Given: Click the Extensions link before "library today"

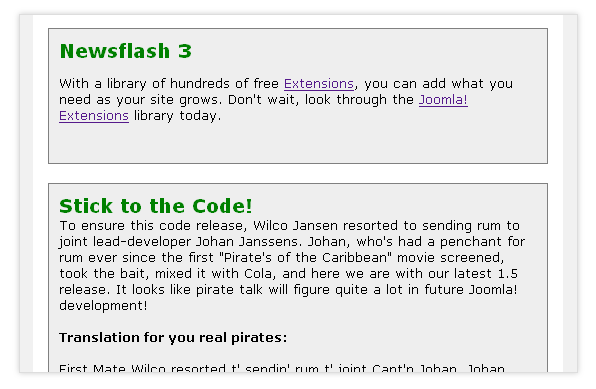Looking at the screenshot, I should [x=94, y=116].
